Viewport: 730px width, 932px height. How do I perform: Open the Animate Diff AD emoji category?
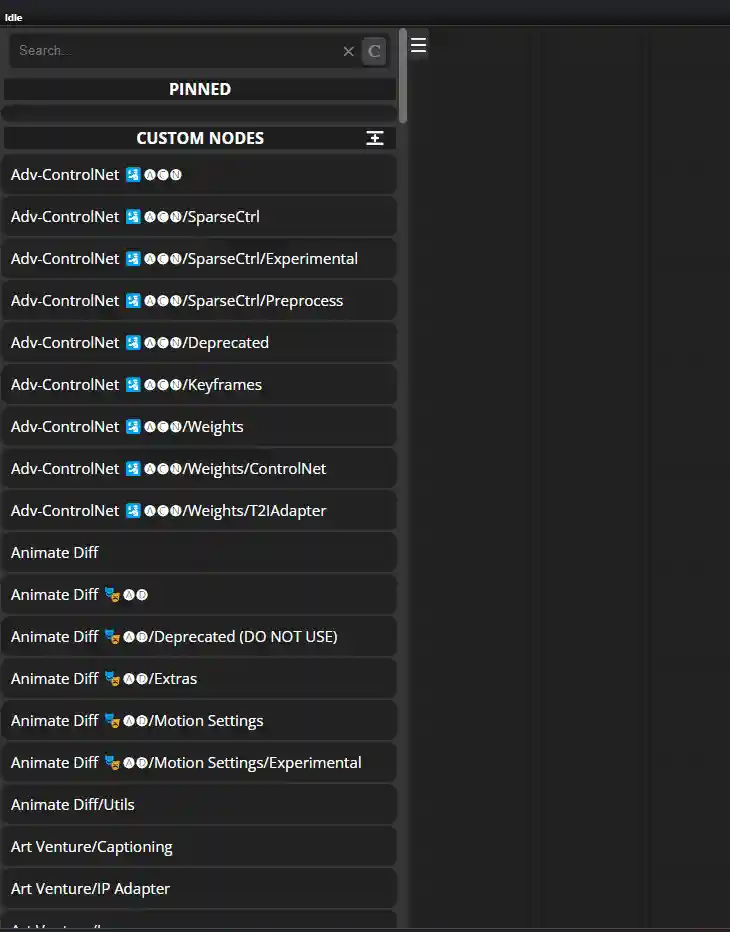(x=199, y=595)
